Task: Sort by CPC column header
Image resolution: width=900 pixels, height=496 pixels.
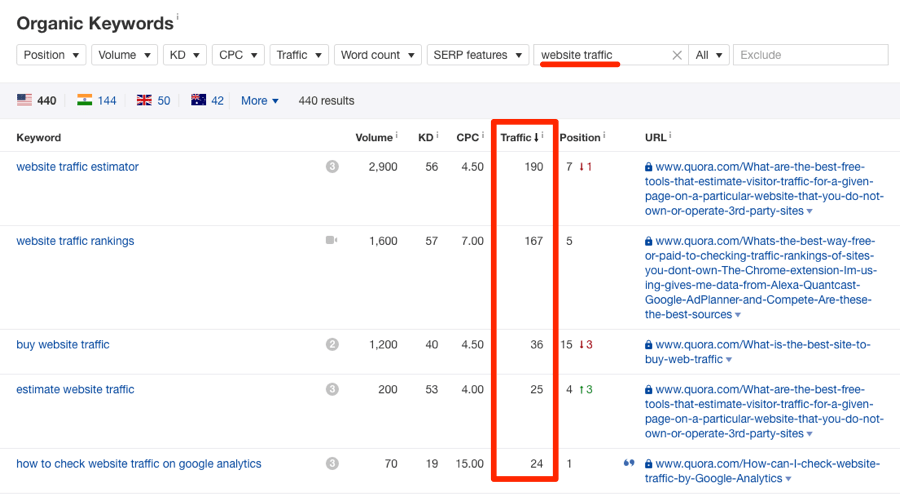Action: 467,137
